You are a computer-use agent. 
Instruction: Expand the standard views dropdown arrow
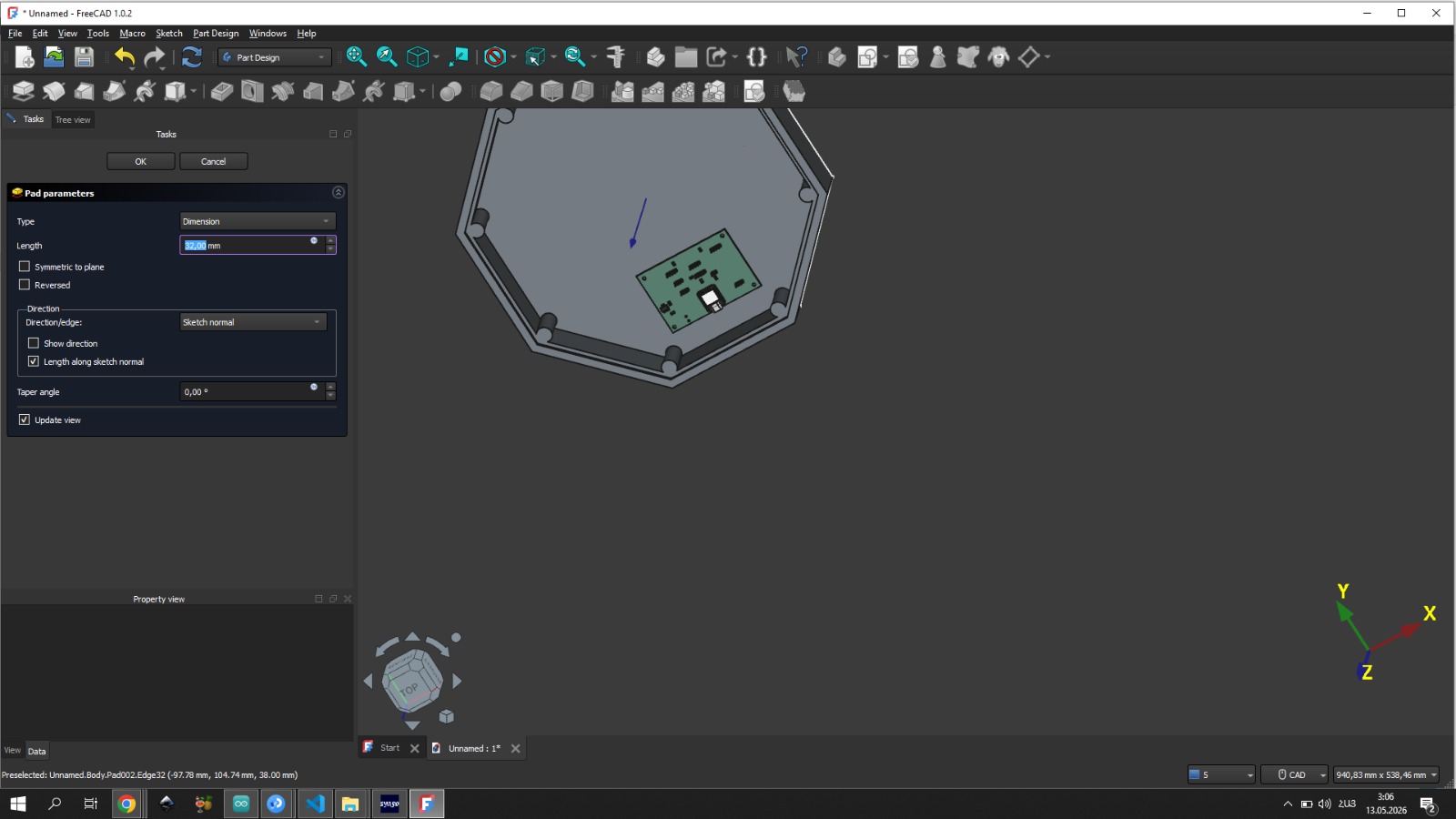click(436, 57)
